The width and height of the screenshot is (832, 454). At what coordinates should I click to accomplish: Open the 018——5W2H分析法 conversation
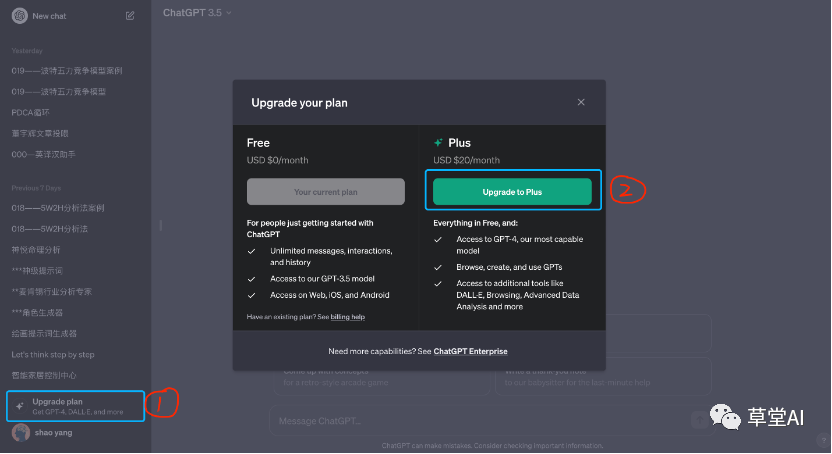[x=51, y=229]
